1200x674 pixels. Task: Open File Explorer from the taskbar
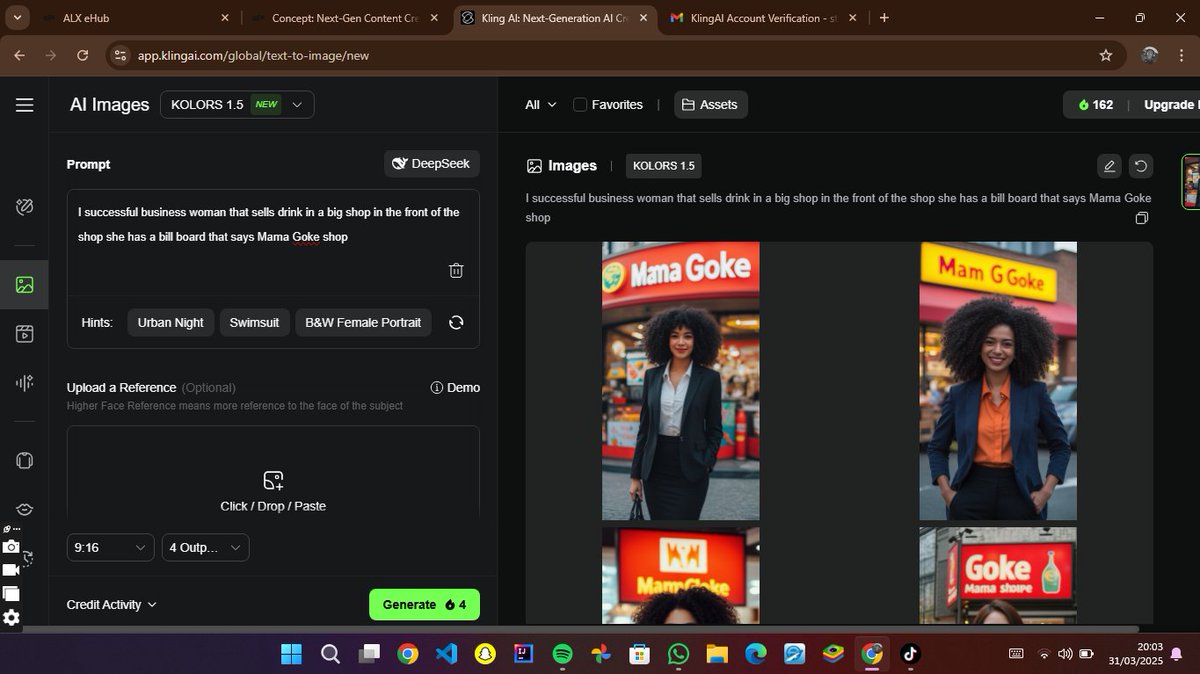pyautogui.click(x=717, y=654)
